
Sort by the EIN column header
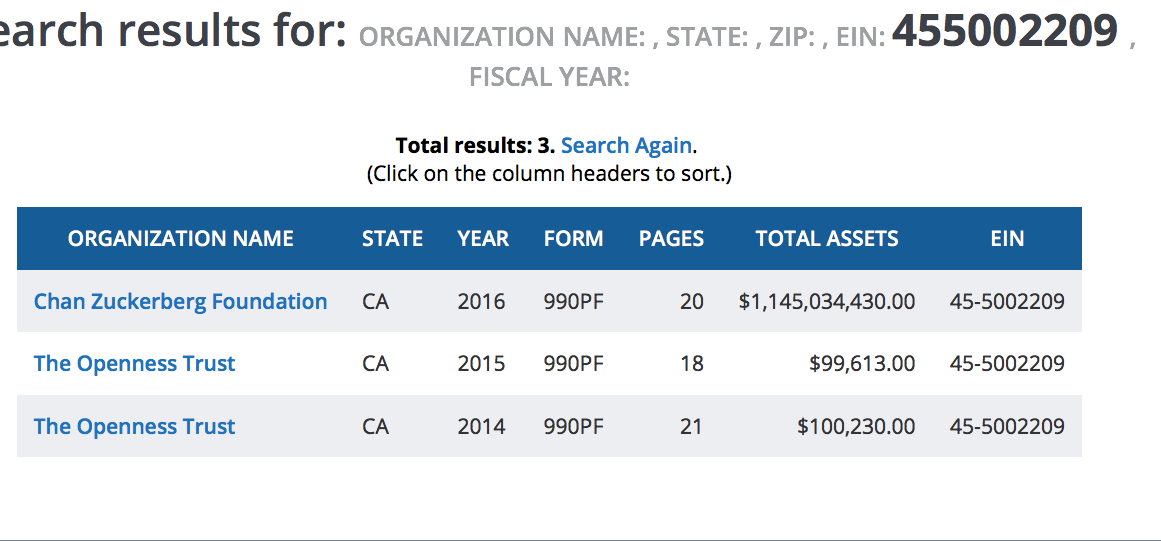[1007, 238]
